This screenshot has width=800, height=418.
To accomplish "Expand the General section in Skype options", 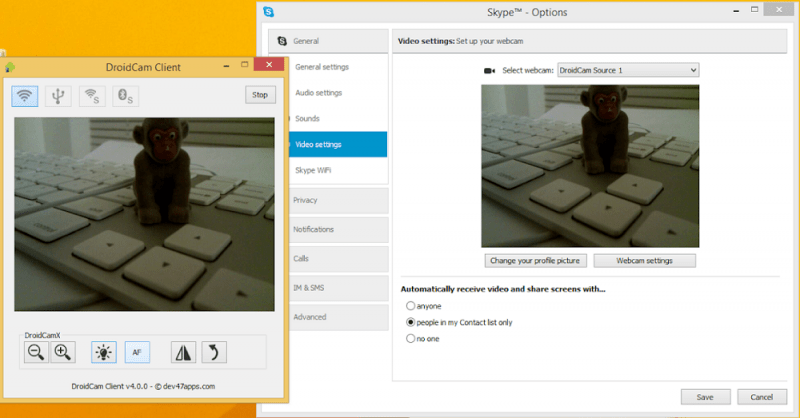I will pos(329,41).
